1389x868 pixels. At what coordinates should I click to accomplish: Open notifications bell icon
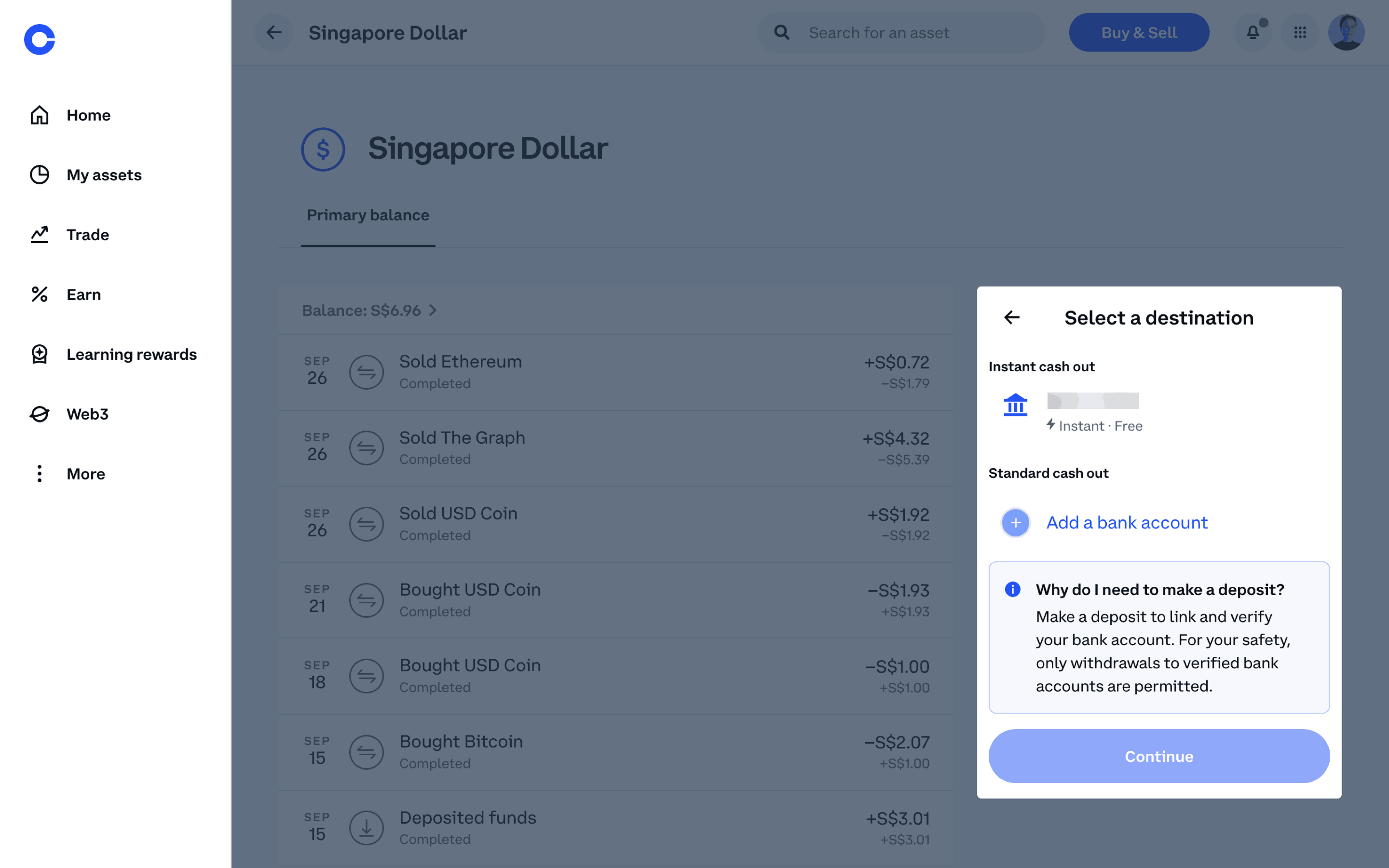1253,33
